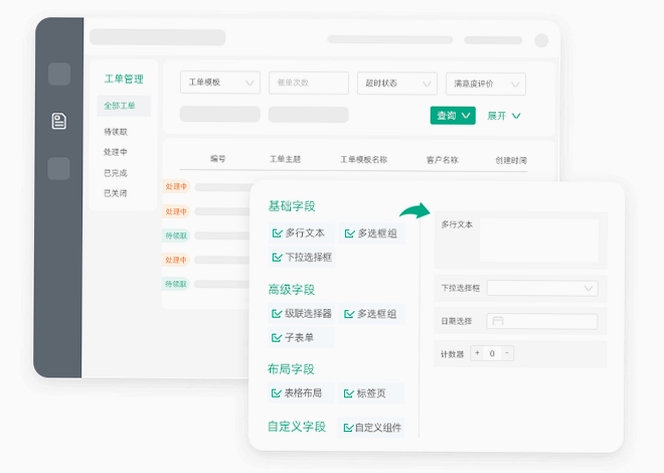This screenshot has width=664, height=473.
Task: Click the 编号 column header
Action: click(218, 159)
